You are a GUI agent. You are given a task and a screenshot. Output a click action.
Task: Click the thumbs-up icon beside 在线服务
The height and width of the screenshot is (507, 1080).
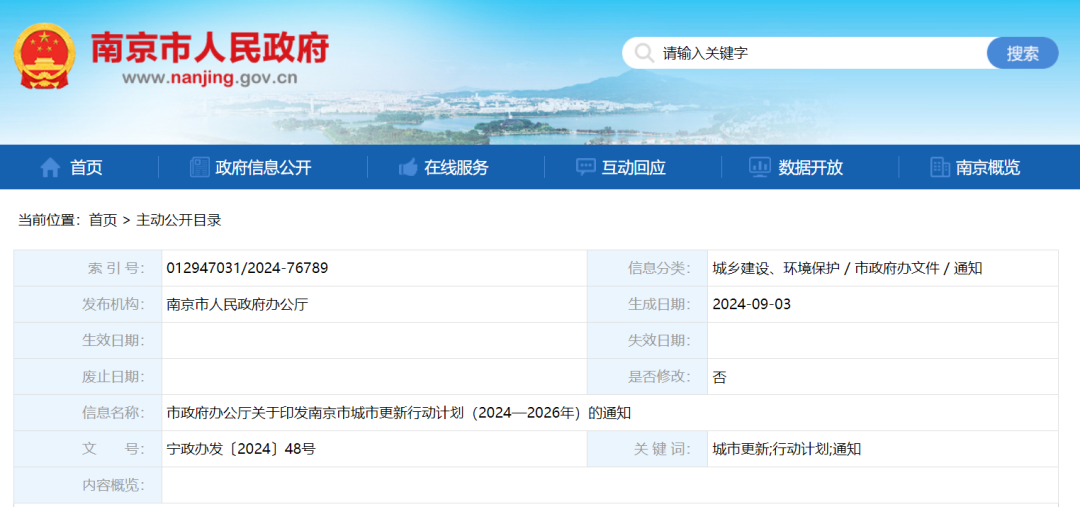408,167
